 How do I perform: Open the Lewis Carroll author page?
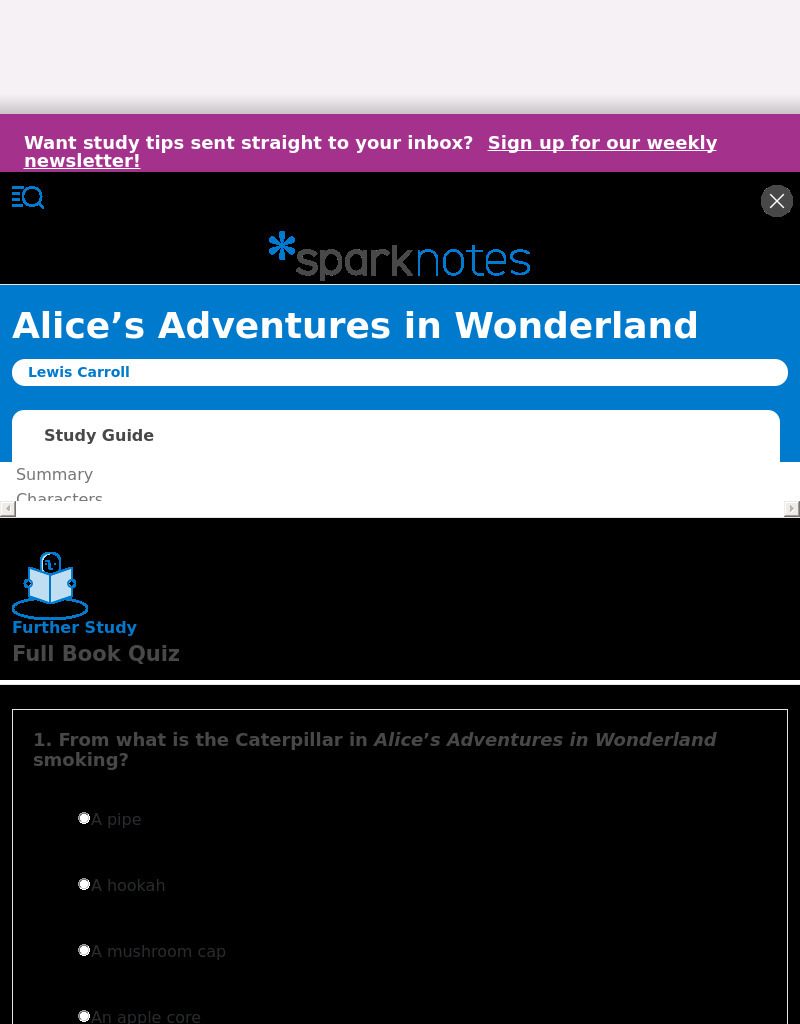(79, 372)
